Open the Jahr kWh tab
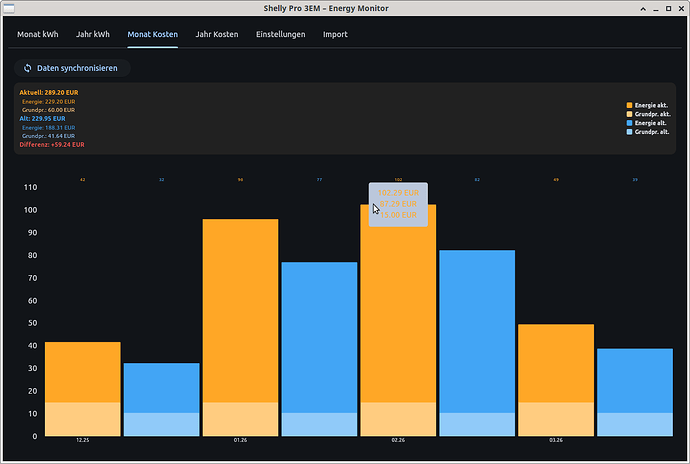The height and width of the screenshot is (464, 690). pyautogui.click(x=93, y=34)
